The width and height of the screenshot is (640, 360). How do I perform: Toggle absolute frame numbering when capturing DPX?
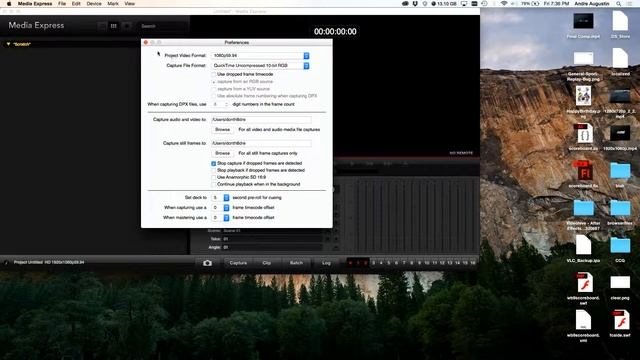point(213,96)
